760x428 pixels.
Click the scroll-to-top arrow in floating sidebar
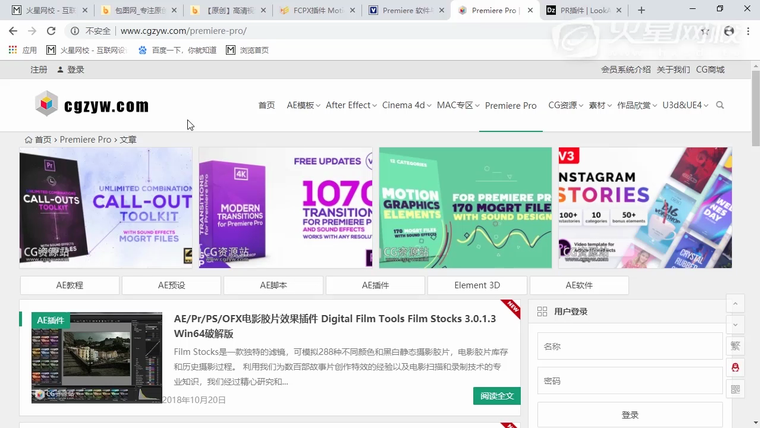736,303
